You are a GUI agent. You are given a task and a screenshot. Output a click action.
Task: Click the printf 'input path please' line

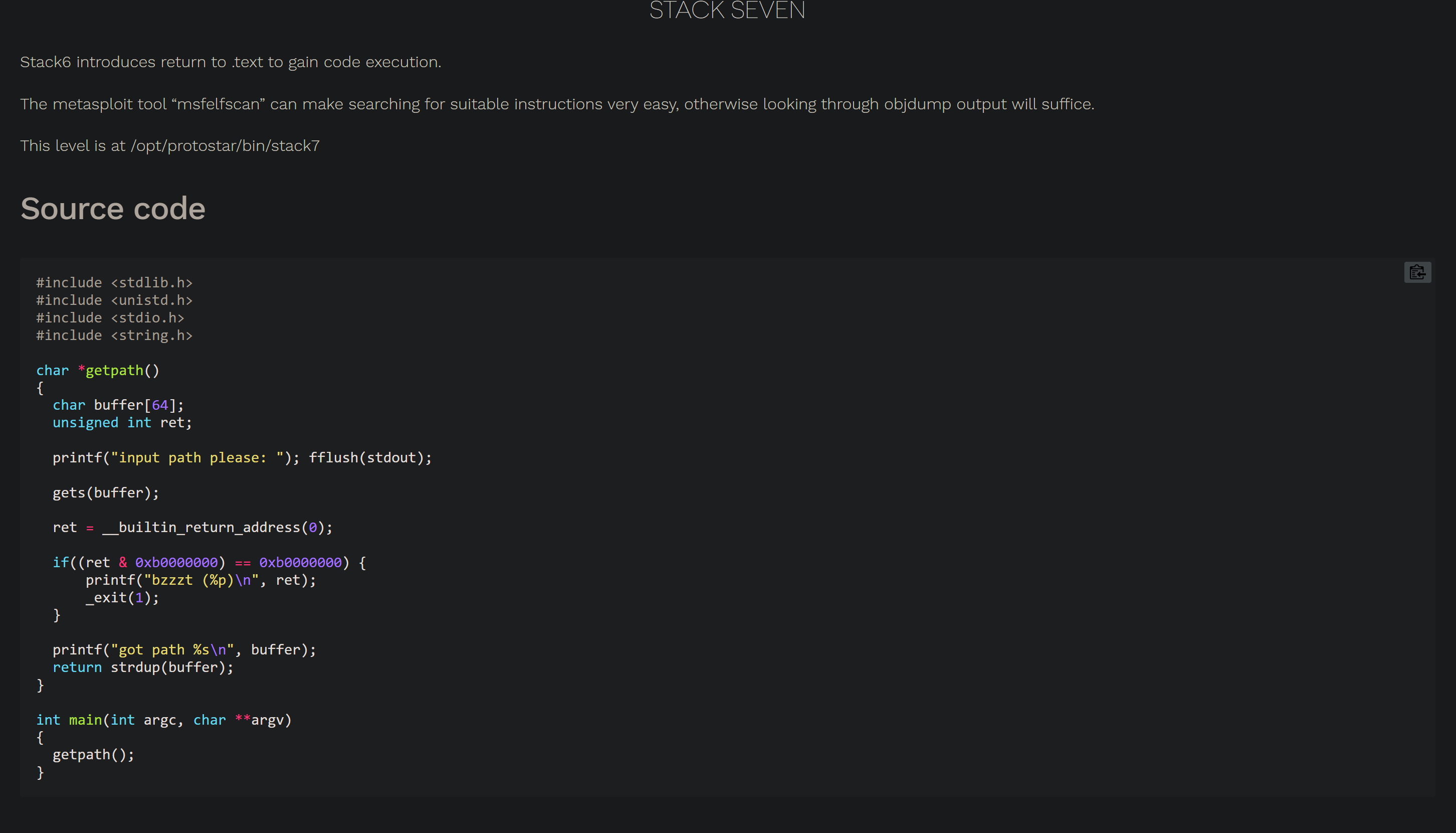tap(243, 458)
